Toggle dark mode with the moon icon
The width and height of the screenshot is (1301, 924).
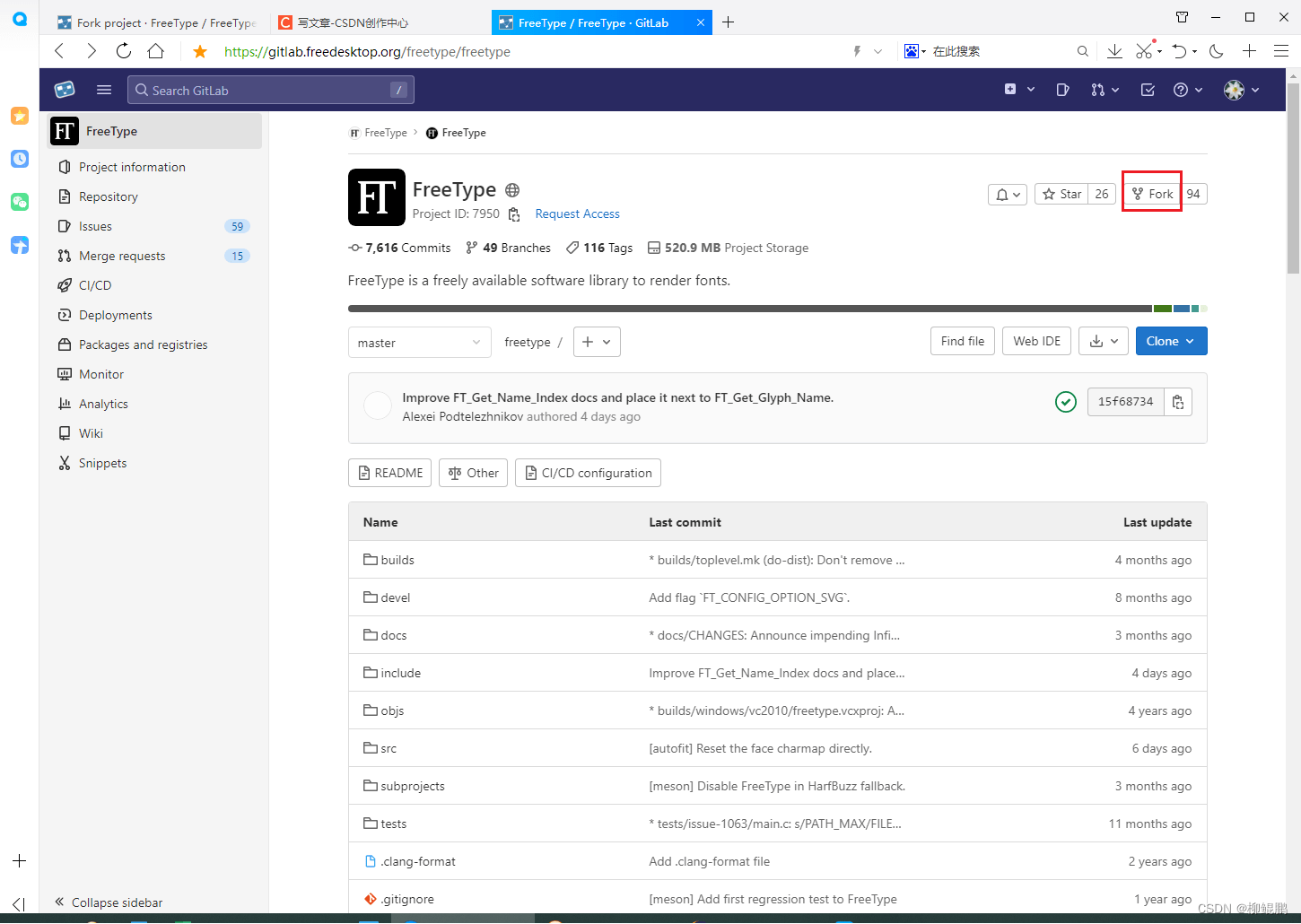[1216, 51]
